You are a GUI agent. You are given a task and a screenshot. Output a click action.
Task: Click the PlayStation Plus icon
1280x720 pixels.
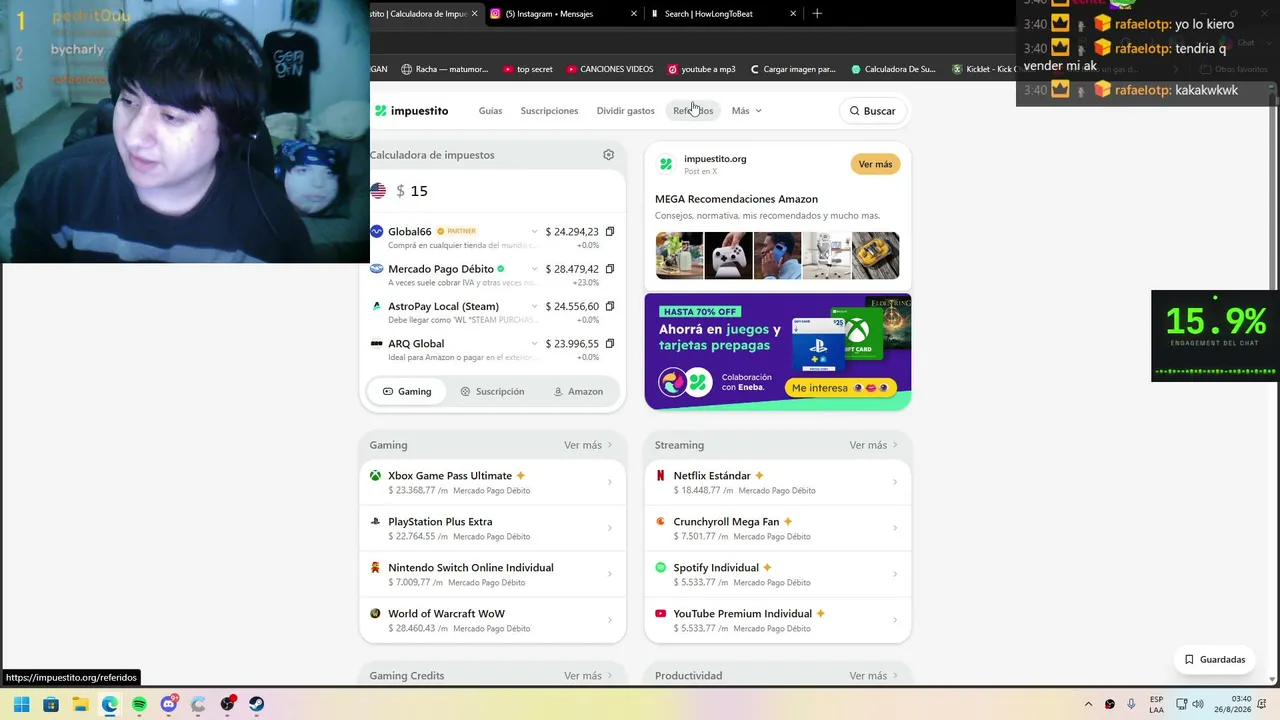click(x=375, y=522)
